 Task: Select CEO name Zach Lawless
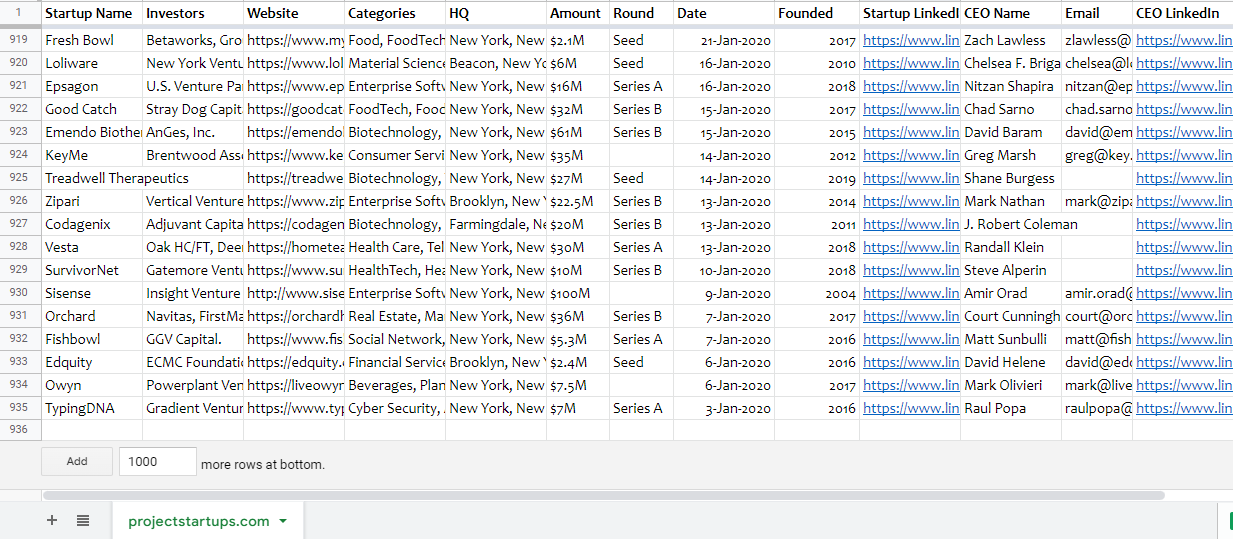(x=1011, y=40)
